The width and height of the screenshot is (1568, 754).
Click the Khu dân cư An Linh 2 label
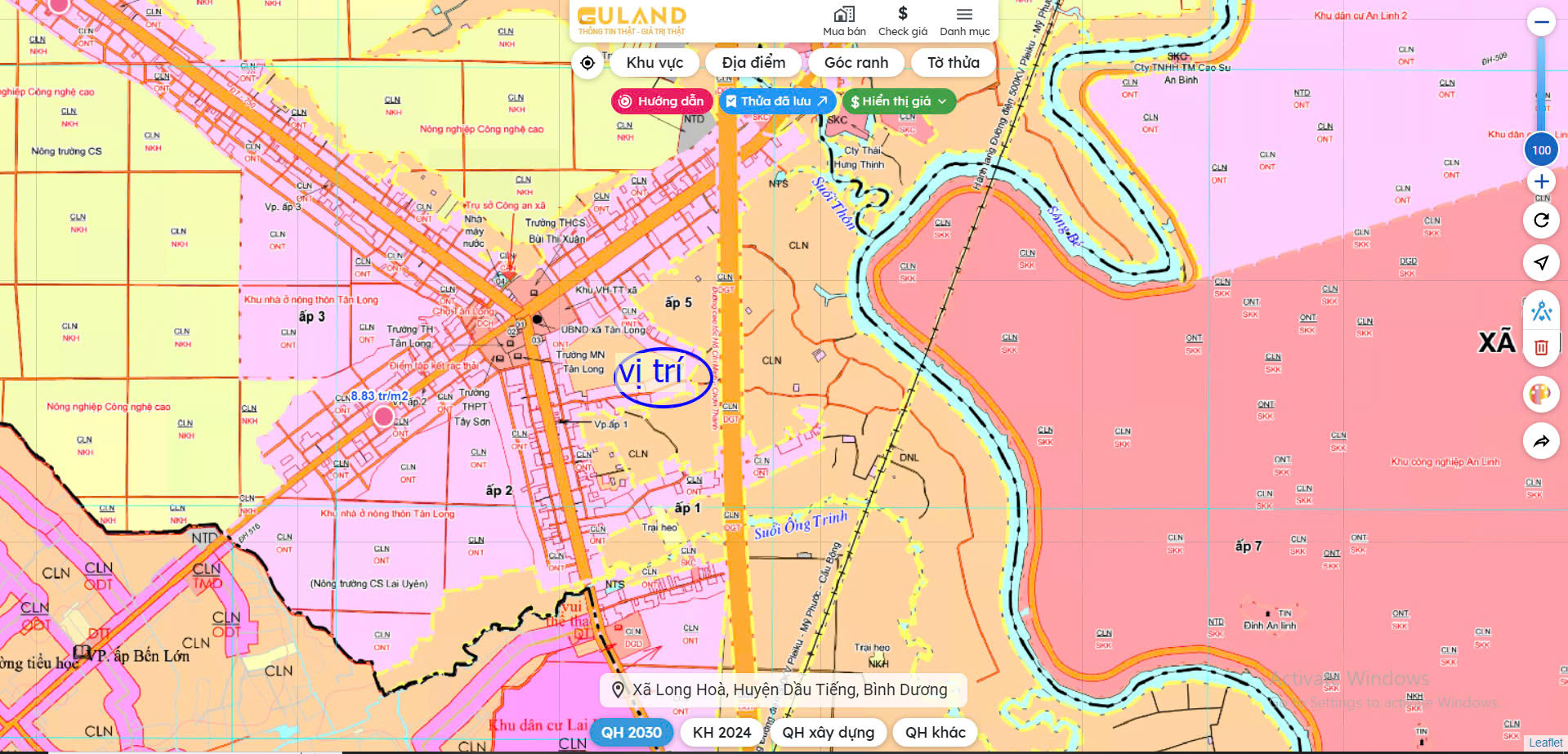[x=1360, y=16]
